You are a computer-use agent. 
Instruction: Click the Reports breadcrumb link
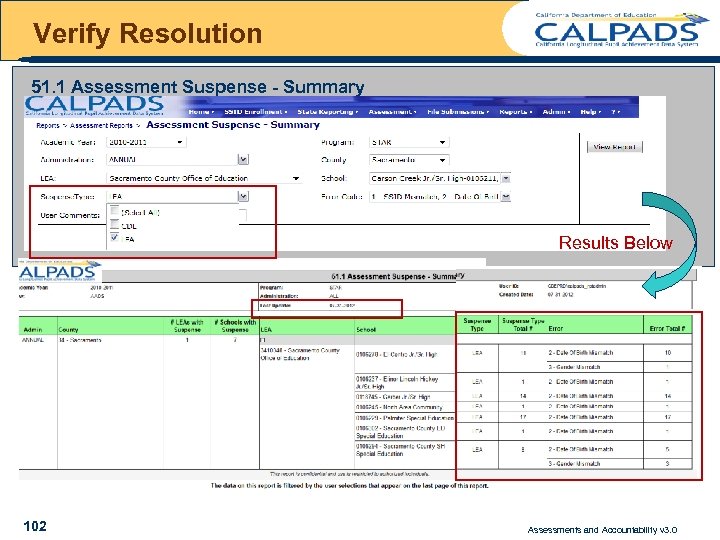(48, 125)
